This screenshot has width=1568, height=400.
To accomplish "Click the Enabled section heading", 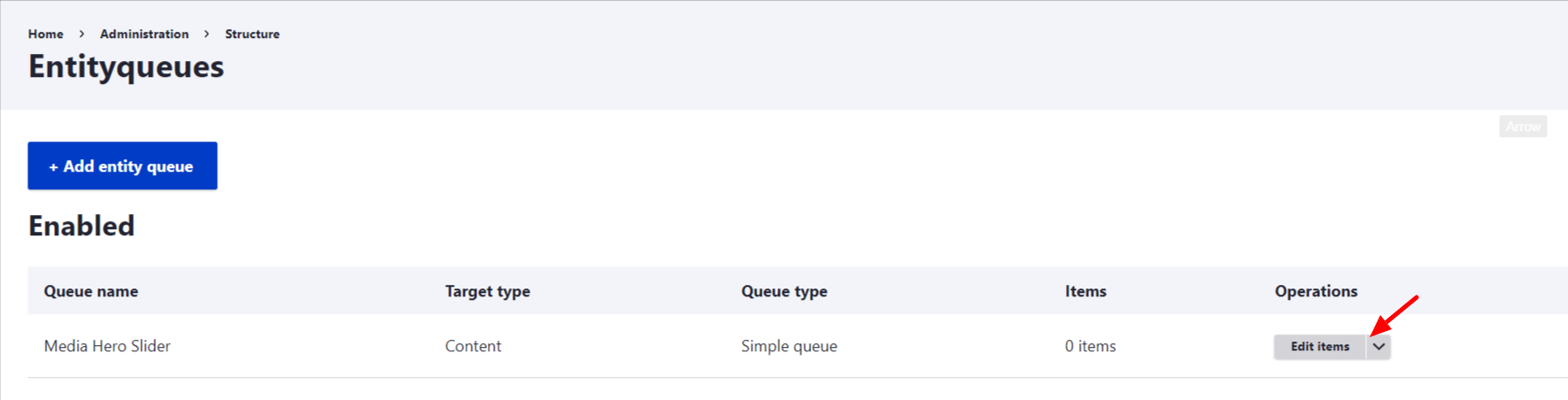I will 81,226.
